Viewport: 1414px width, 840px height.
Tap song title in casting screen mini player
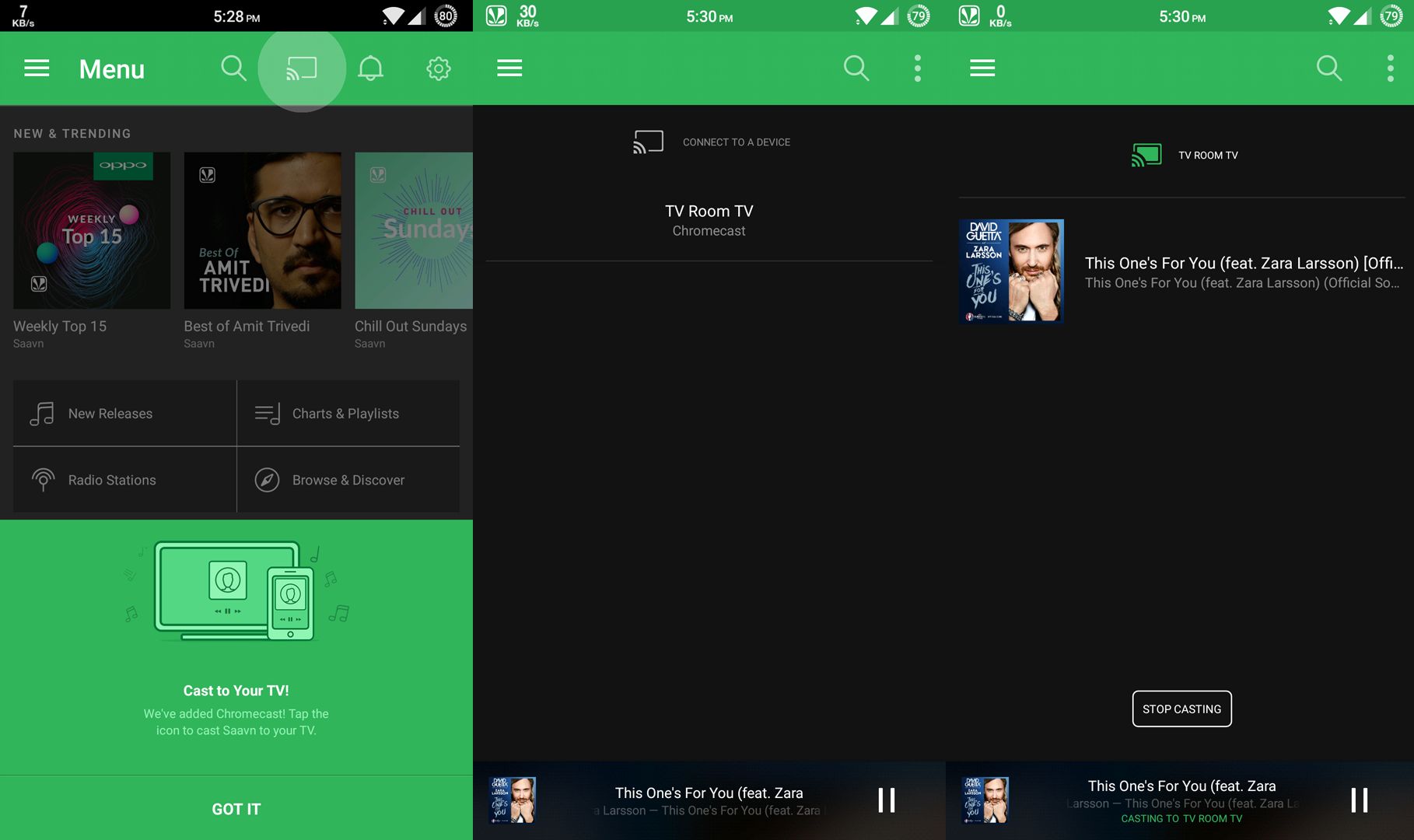pyautogui.click(x=1181, y=786)
